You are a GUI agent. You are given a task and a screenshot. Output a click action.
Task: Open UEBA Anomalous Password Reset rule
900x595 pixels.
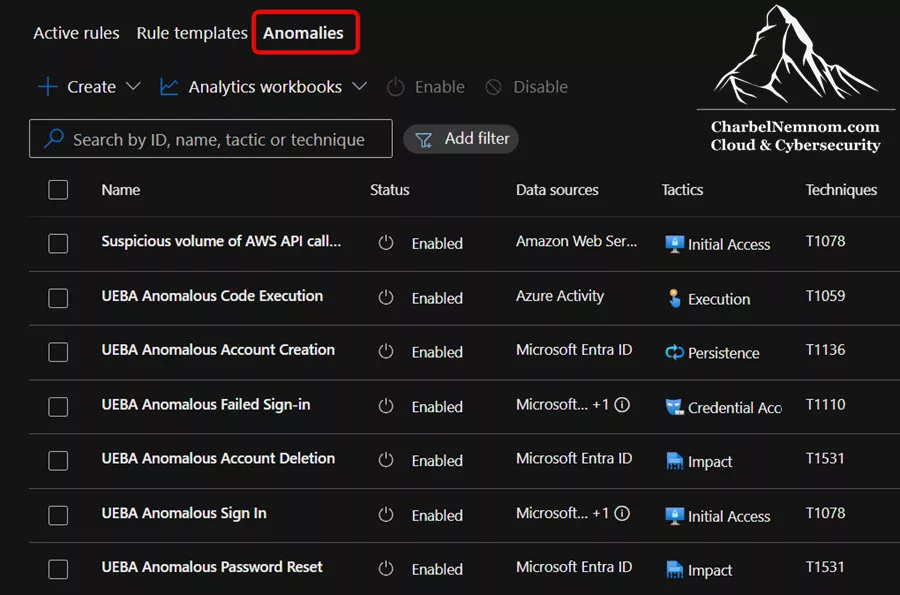pos(212,567)
